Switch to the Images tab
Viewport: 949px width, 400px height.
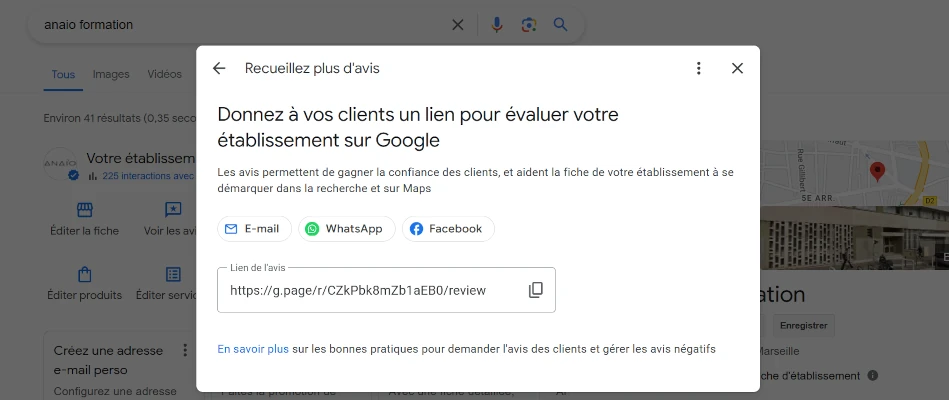coord(111,74)
